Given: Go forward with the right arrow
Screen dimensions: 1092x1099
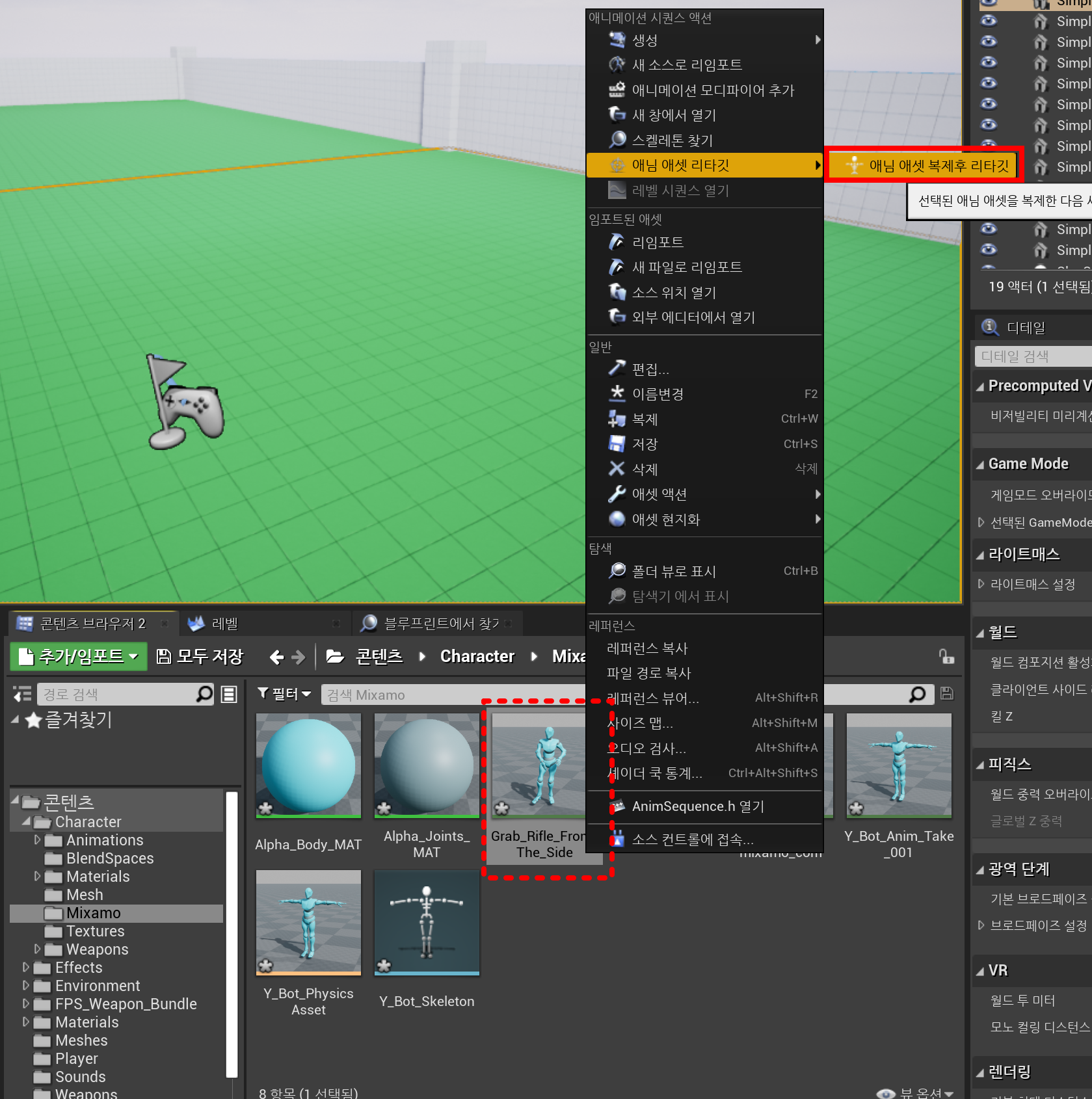Looking at the screenshot, I should coord(299,657).
